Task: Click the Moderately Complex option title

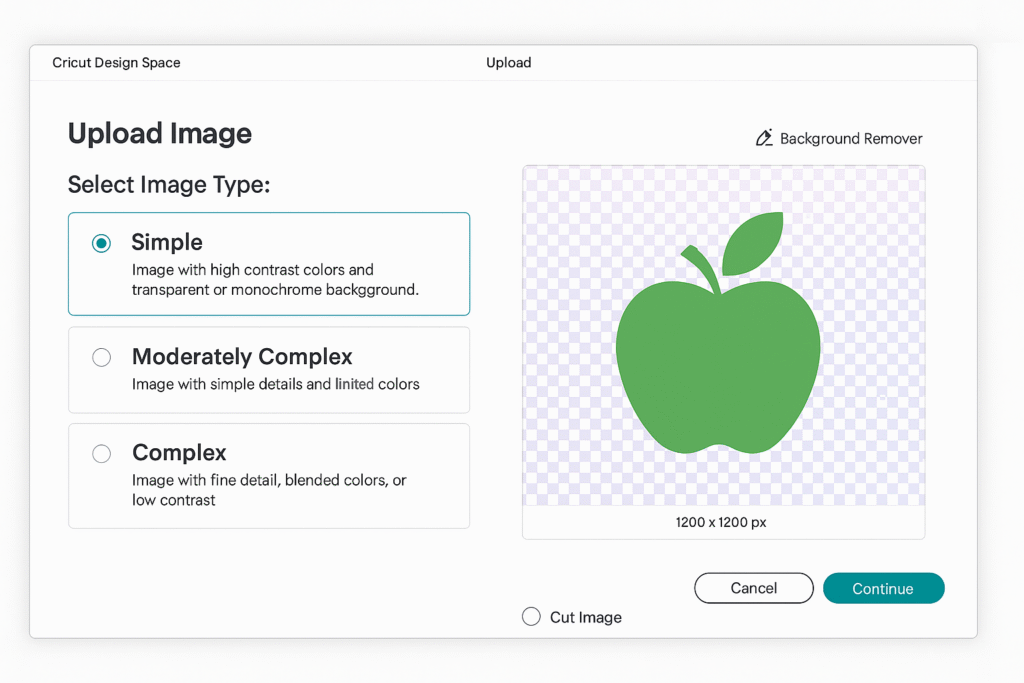Action: point(242,357)
